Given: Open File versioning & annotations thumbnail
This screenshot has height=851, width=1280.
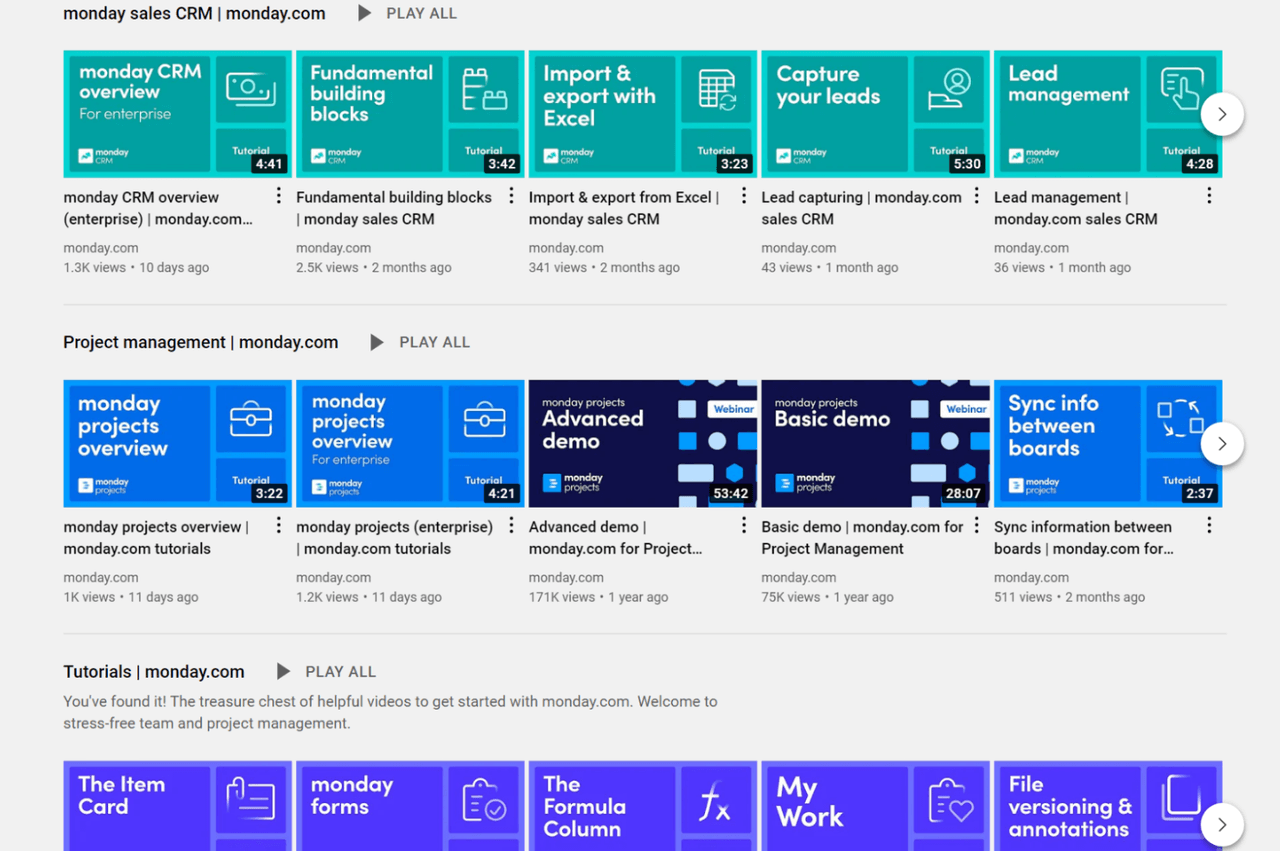Looking at the screenshot, I should coord(1108,806).
